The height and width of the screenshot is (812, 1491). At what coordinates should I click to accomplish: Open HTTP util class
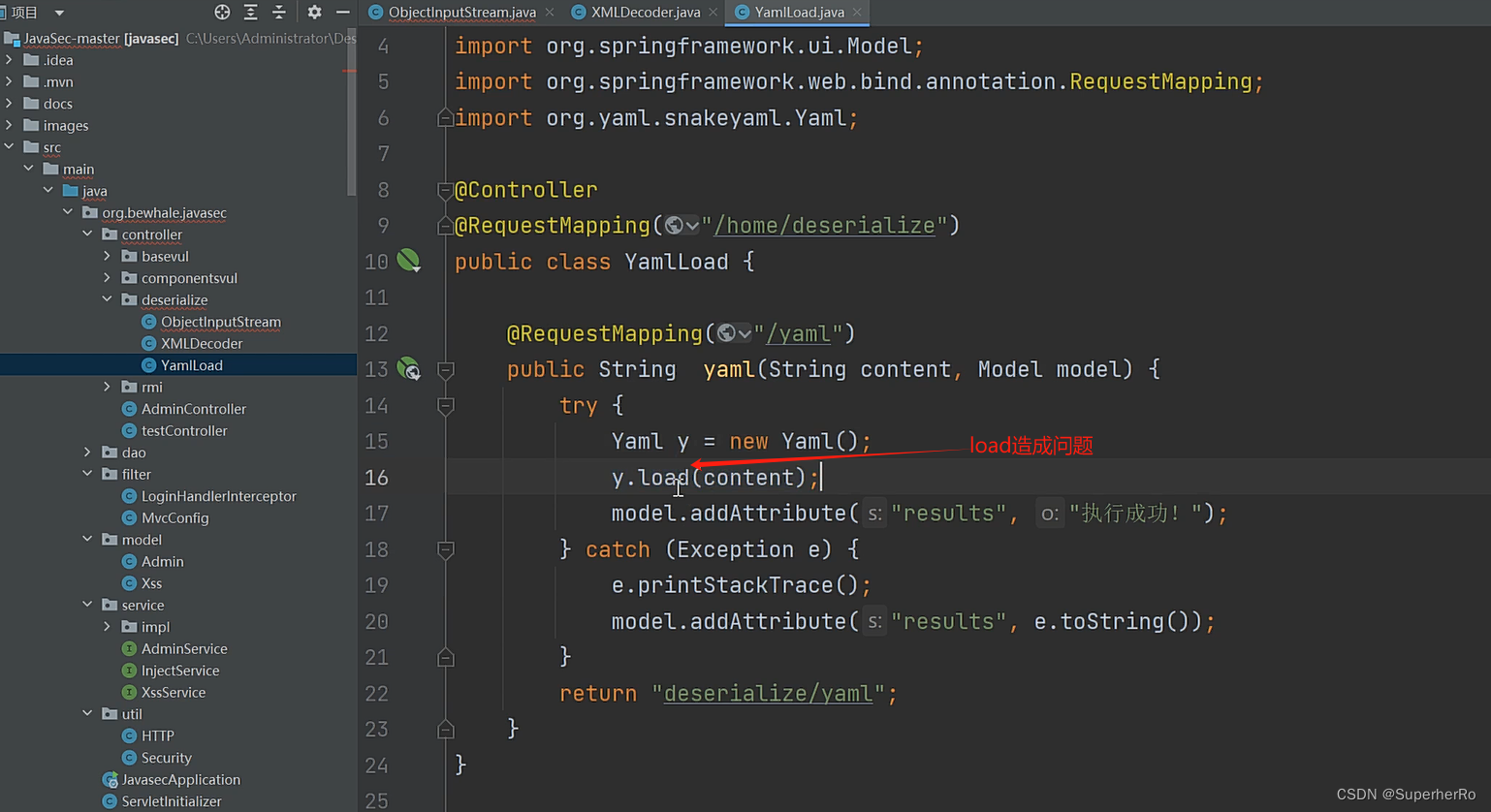[158, 735]
